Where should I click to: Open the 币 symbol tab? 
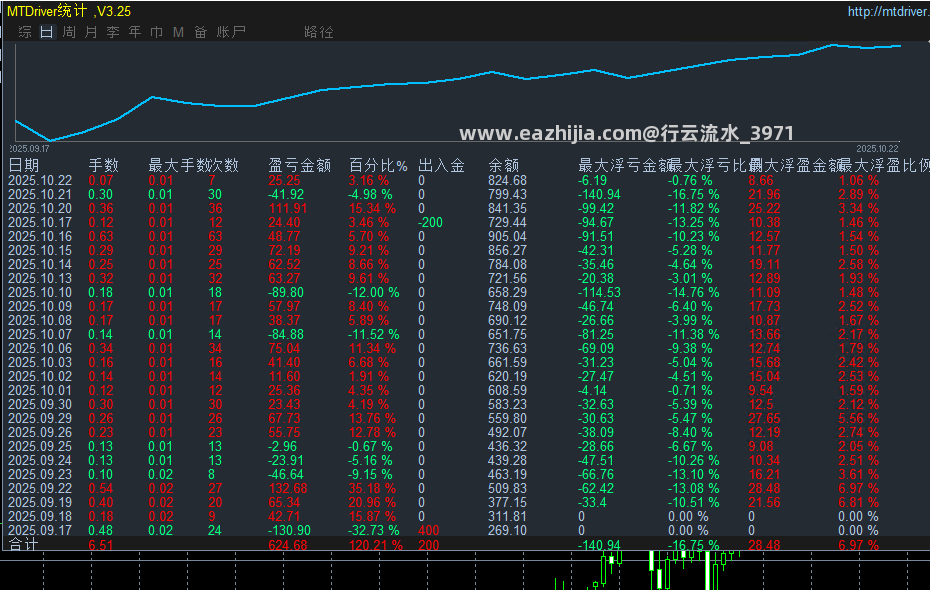(x=157, y=32)
